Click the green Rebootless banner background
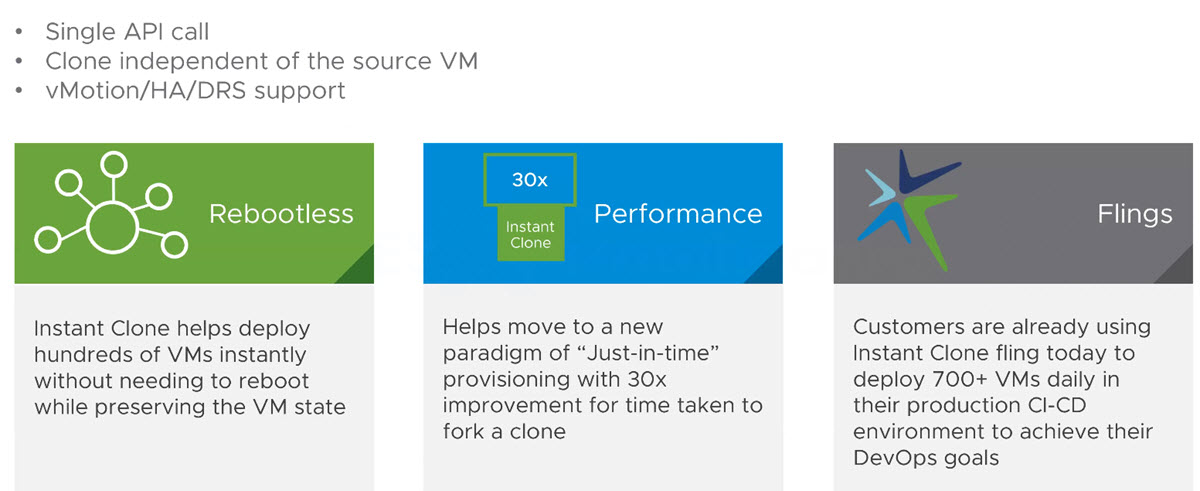The width and height of the screenshot is (1200, 491). click(x=194, y=213)
